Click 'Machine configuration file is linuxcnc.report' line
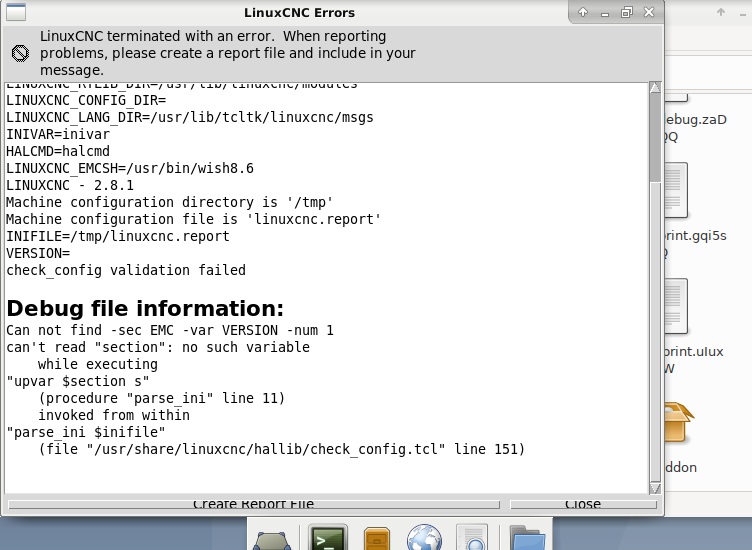The height and width of the screenshot is (550, 752). 193,219
